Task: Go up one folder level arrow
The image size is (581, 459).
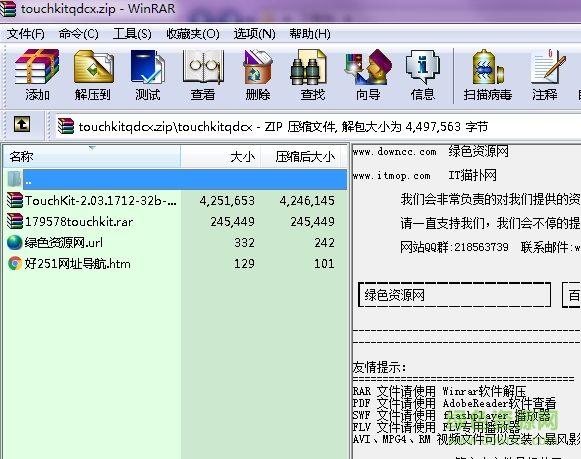Action: click(x=22, y=124)
